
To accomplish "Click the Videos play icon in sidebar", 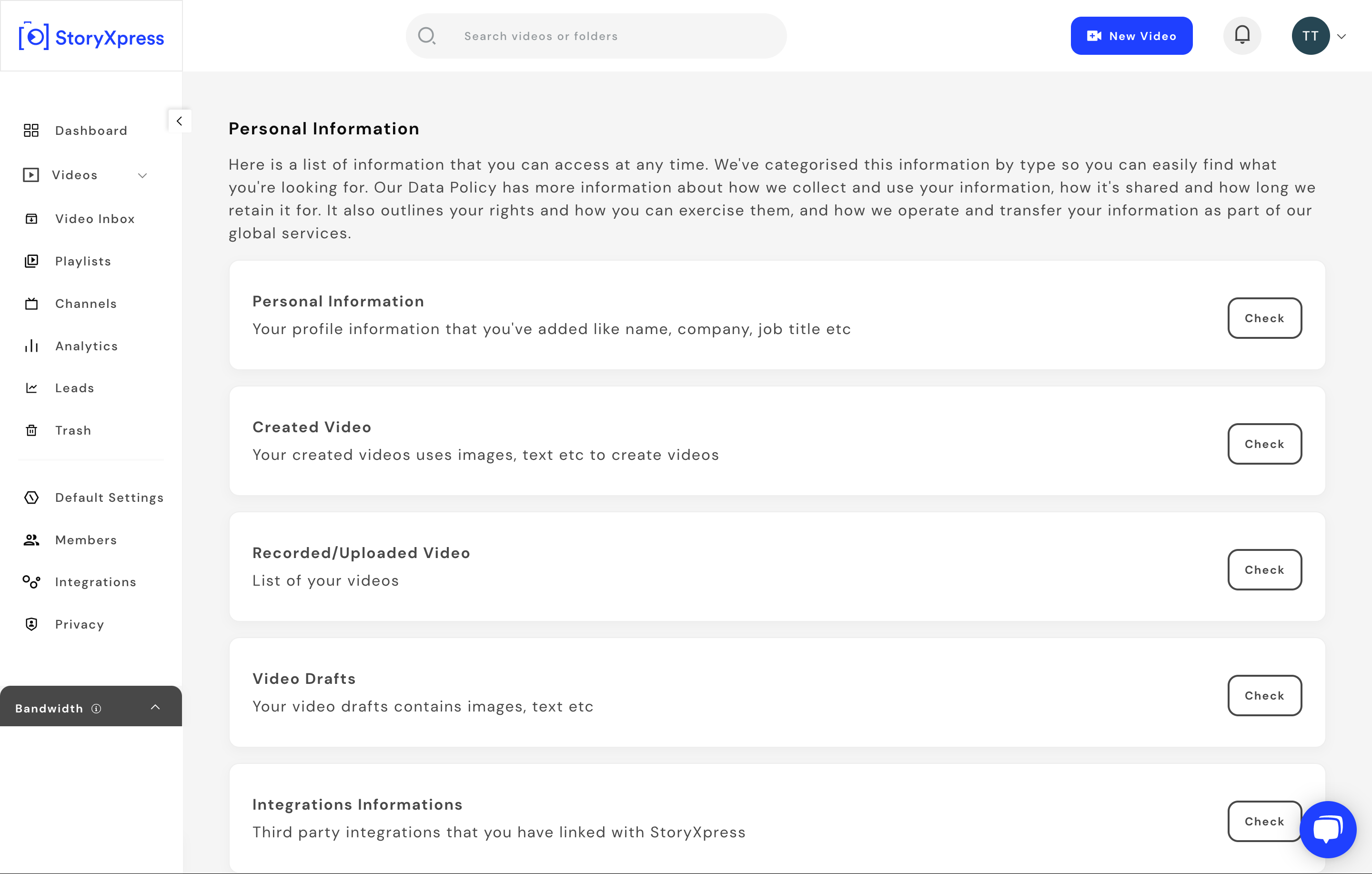I will (x=31, y=174).
